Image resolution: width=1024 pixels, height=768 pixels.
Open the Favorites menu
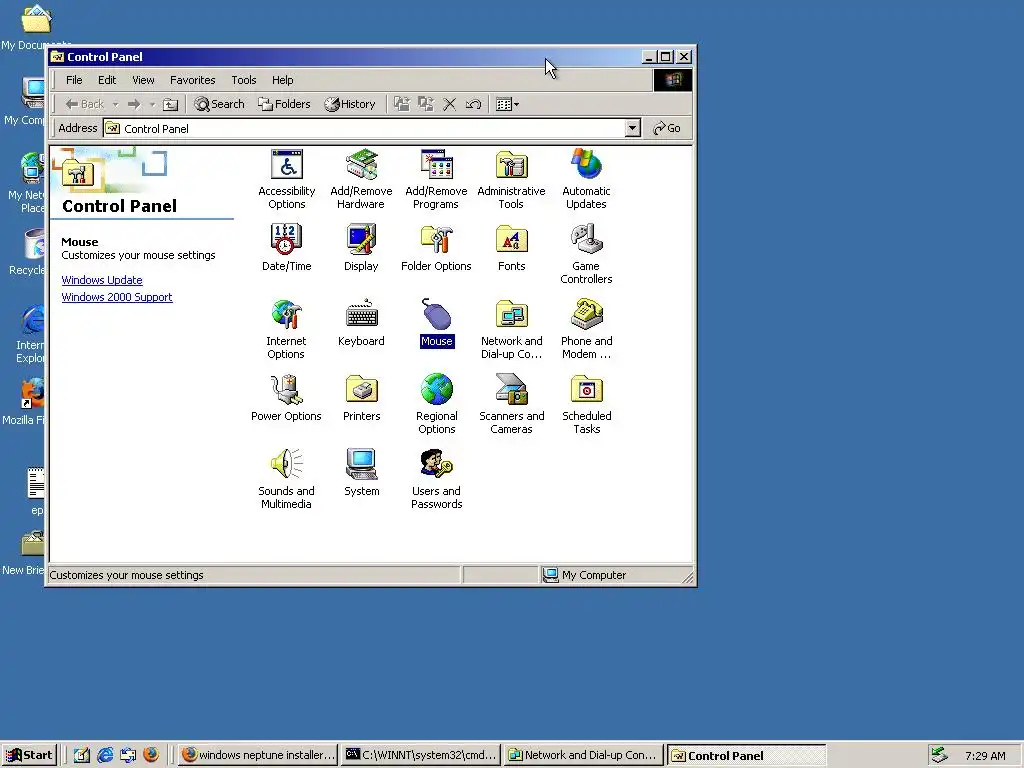(x=193, y=80)
